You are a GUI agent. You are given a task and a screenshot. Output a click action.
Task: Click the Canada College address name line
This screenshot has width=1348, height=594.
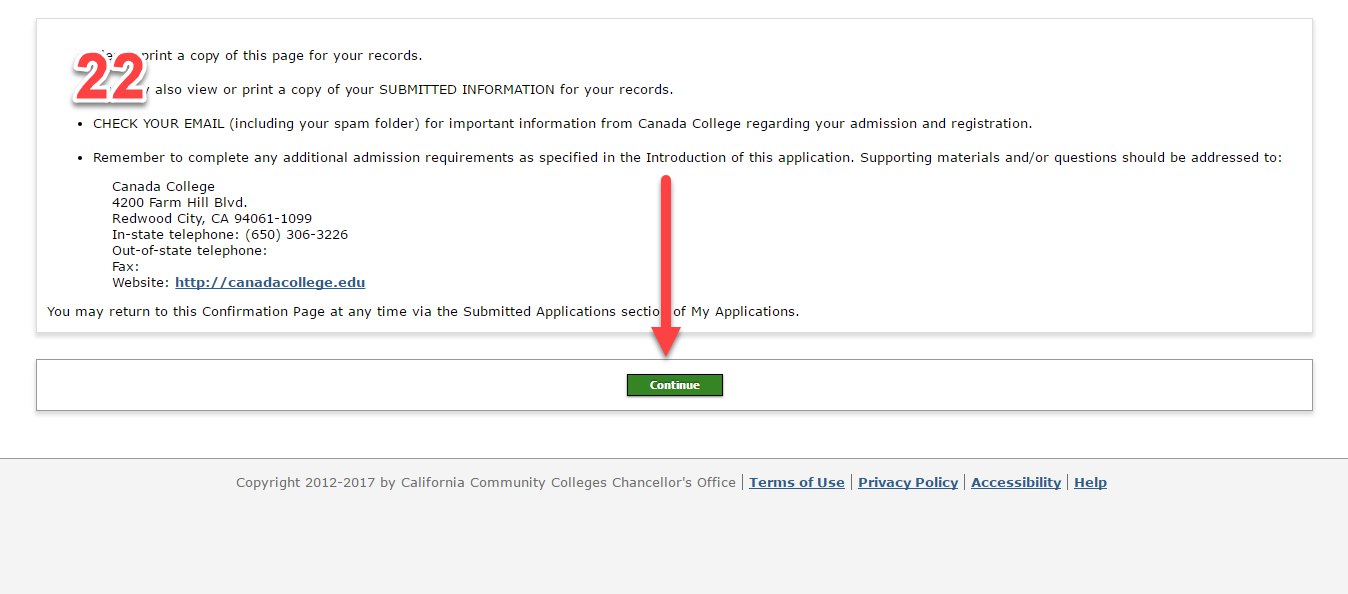point(163,187)
